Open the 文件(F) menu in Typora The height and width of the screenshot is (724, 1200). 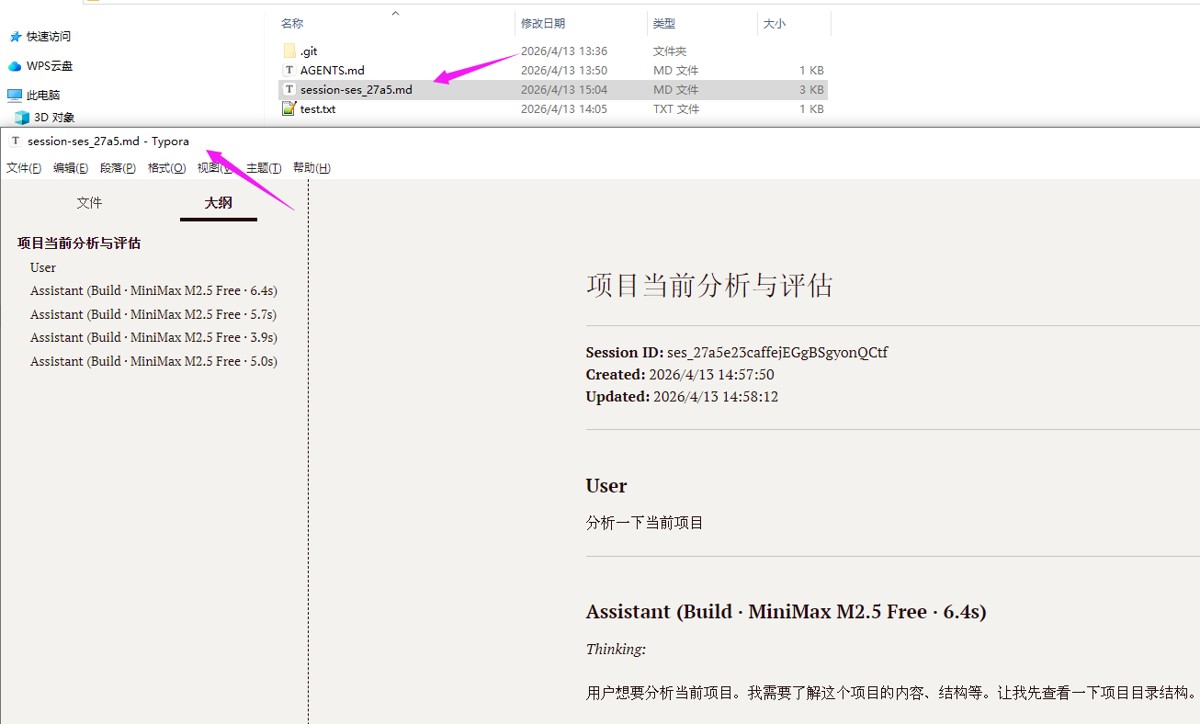coord(24,168)
